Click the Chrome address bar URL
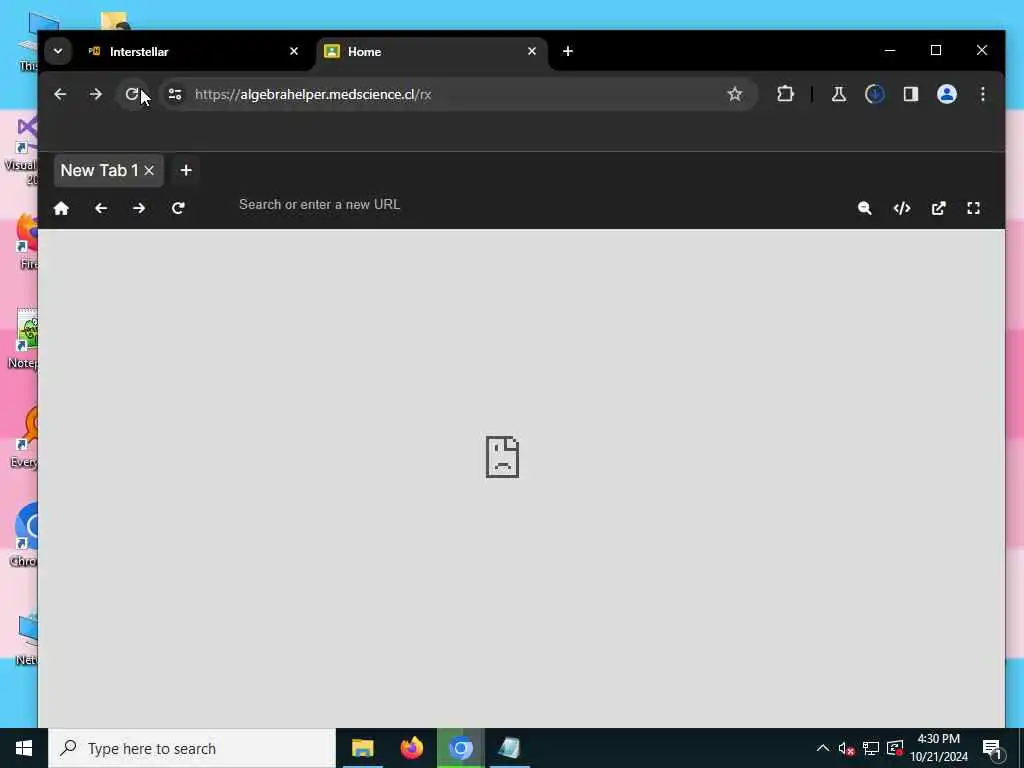The image size is (1024, 768). [x=313, y=95]
